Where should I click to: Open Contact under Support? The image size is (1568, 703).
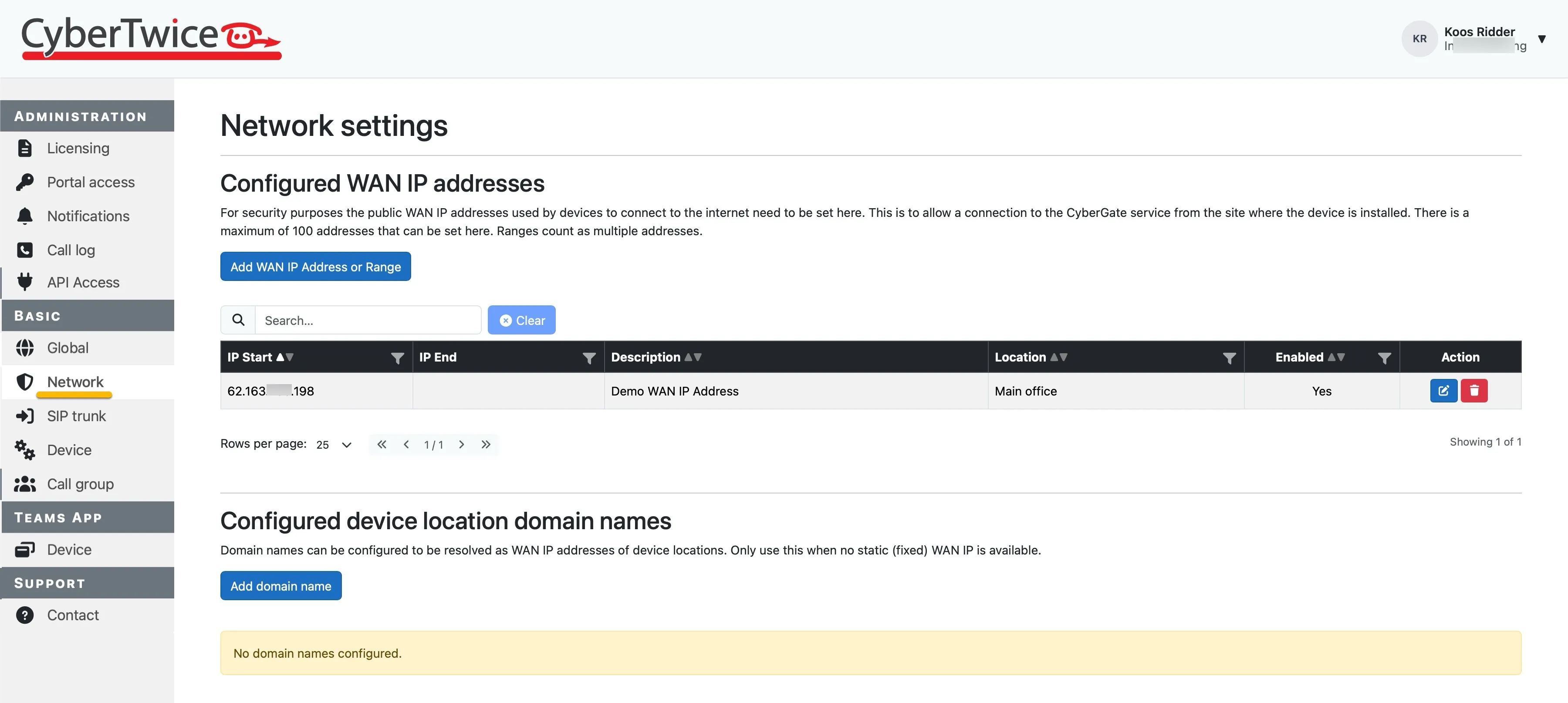[x=72, y=615]
